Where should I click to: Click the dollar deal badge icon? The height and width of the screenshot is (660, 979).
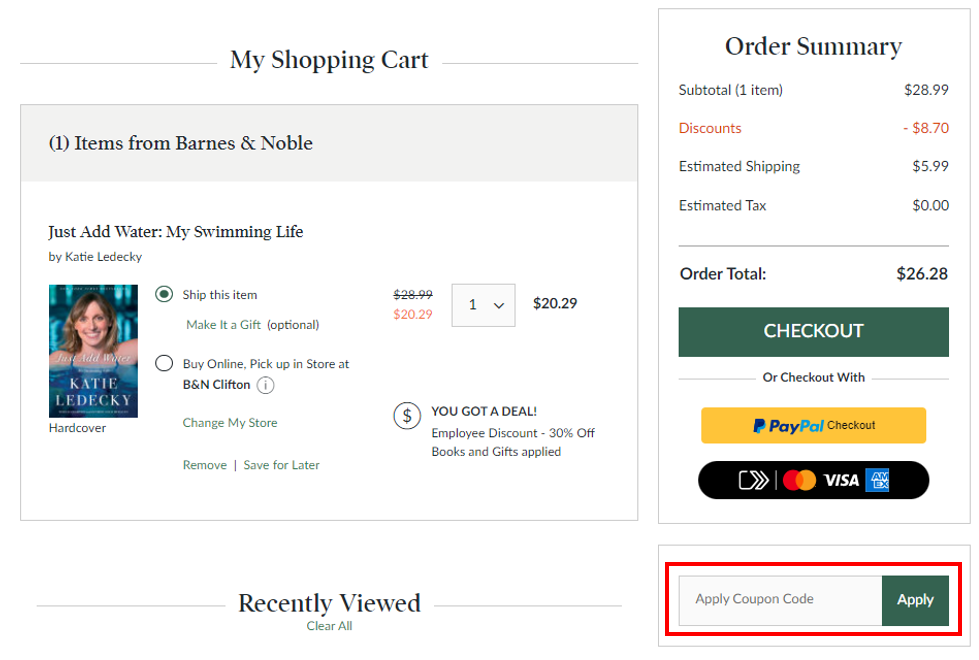[x=407, y=415]
